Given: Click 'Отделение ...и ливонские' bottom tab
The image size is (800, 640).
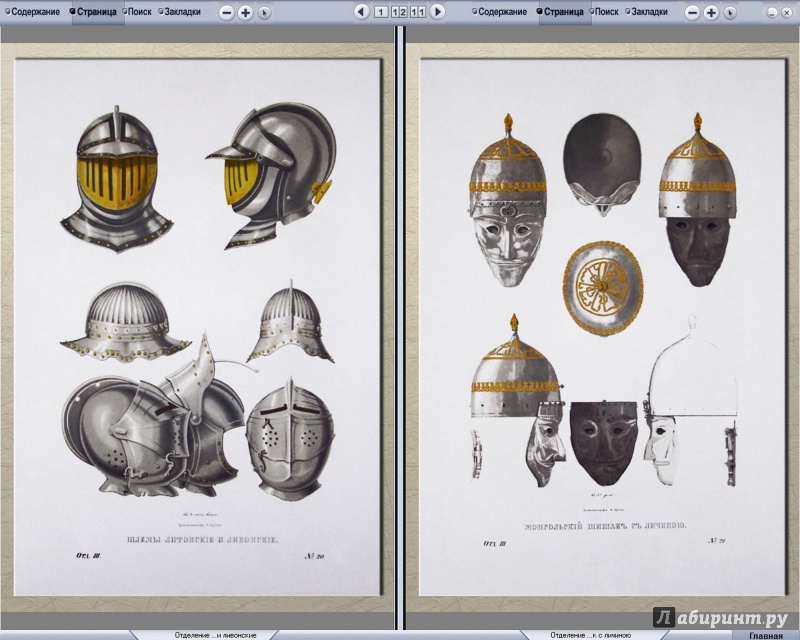Looking at the screenshot, I should coord(215,635).
